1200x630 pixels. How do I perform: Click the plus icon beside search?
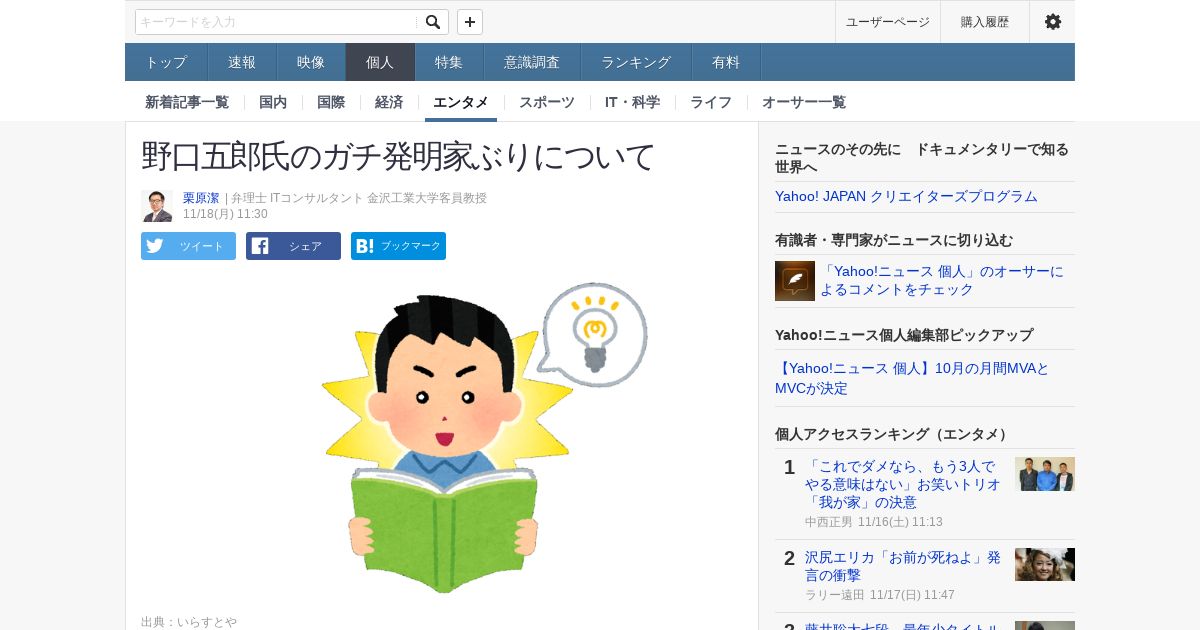tap(470, 22)
